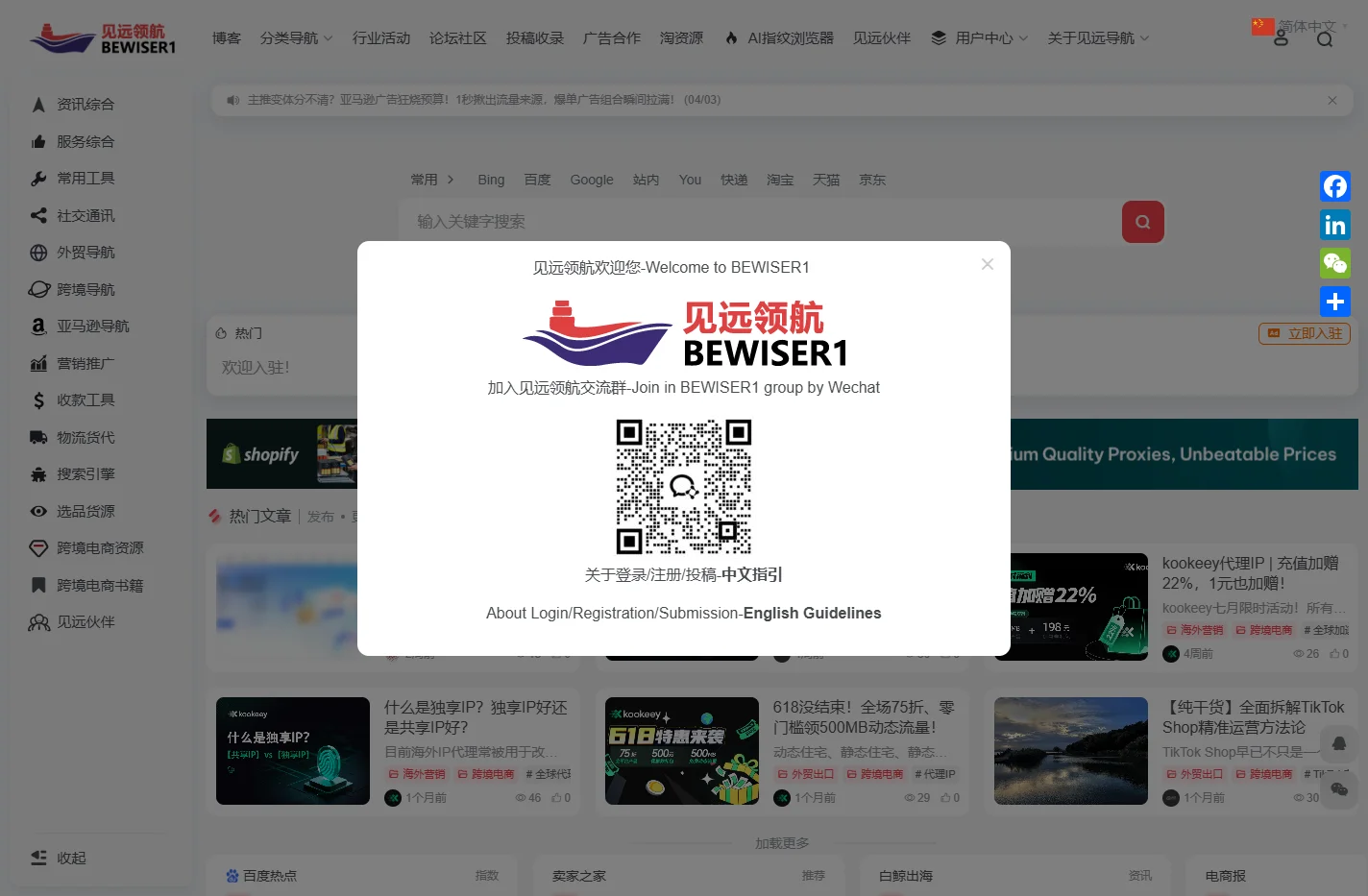Click 加载更多 to load more articles
Image resolution: width=1368 pixels, height=896 pixels.
[x=782, y=843]
